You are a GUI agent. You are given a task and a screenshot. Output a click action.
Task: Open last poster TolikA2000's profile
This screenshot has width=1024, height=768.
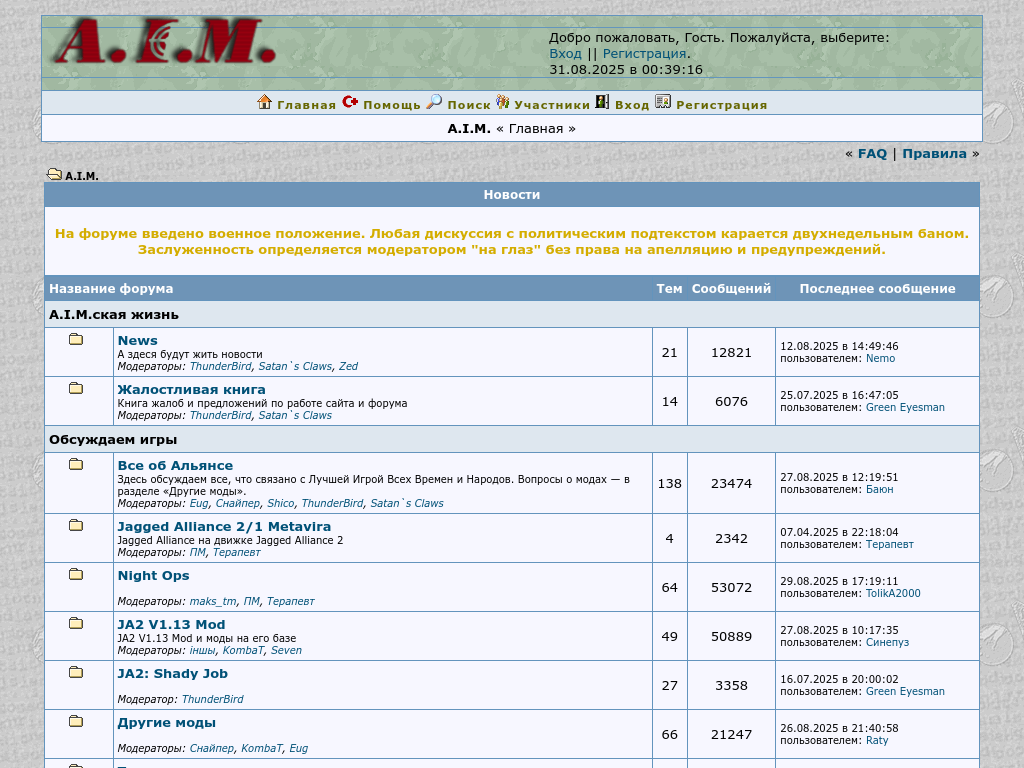[892, 594]
